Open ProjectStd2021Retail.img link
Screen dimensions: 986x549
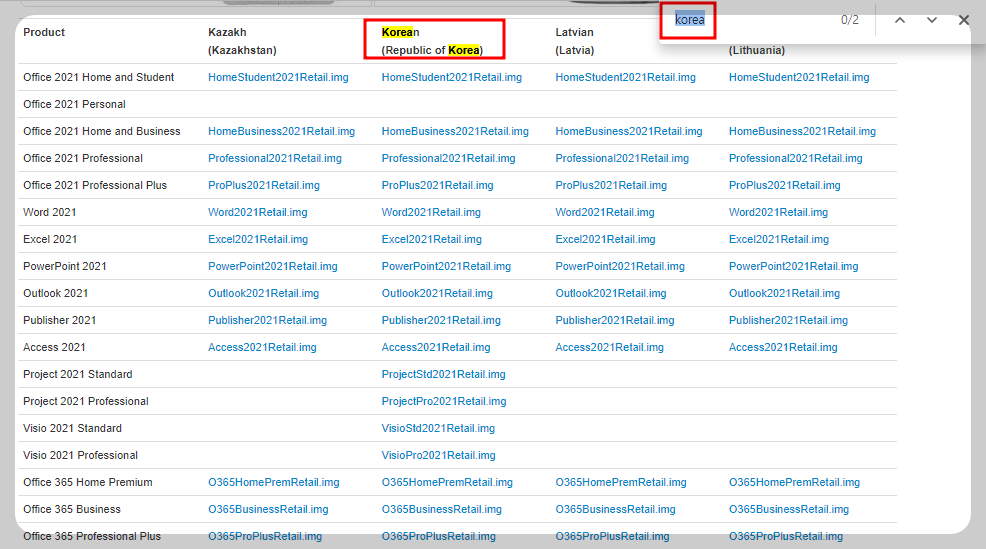[x=443, y=375]
